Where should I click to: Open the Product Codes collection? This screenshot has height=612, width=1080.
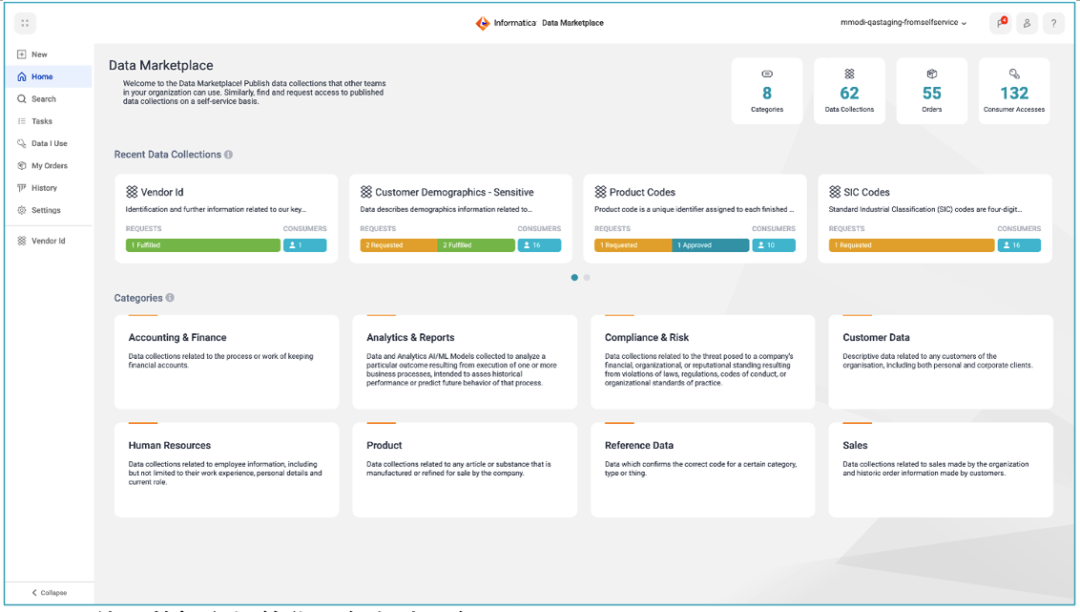642,192
